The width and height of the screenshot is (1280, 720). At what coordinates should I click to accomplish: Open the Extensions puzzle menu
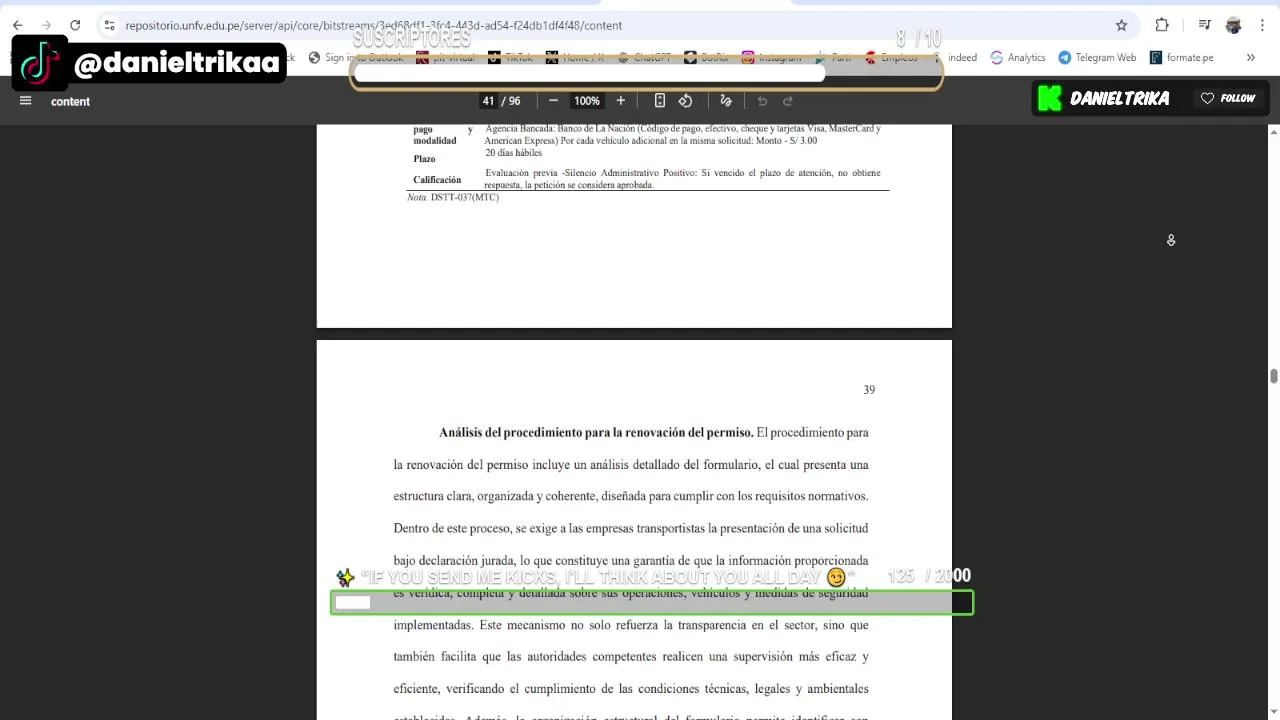(1162, 25)
